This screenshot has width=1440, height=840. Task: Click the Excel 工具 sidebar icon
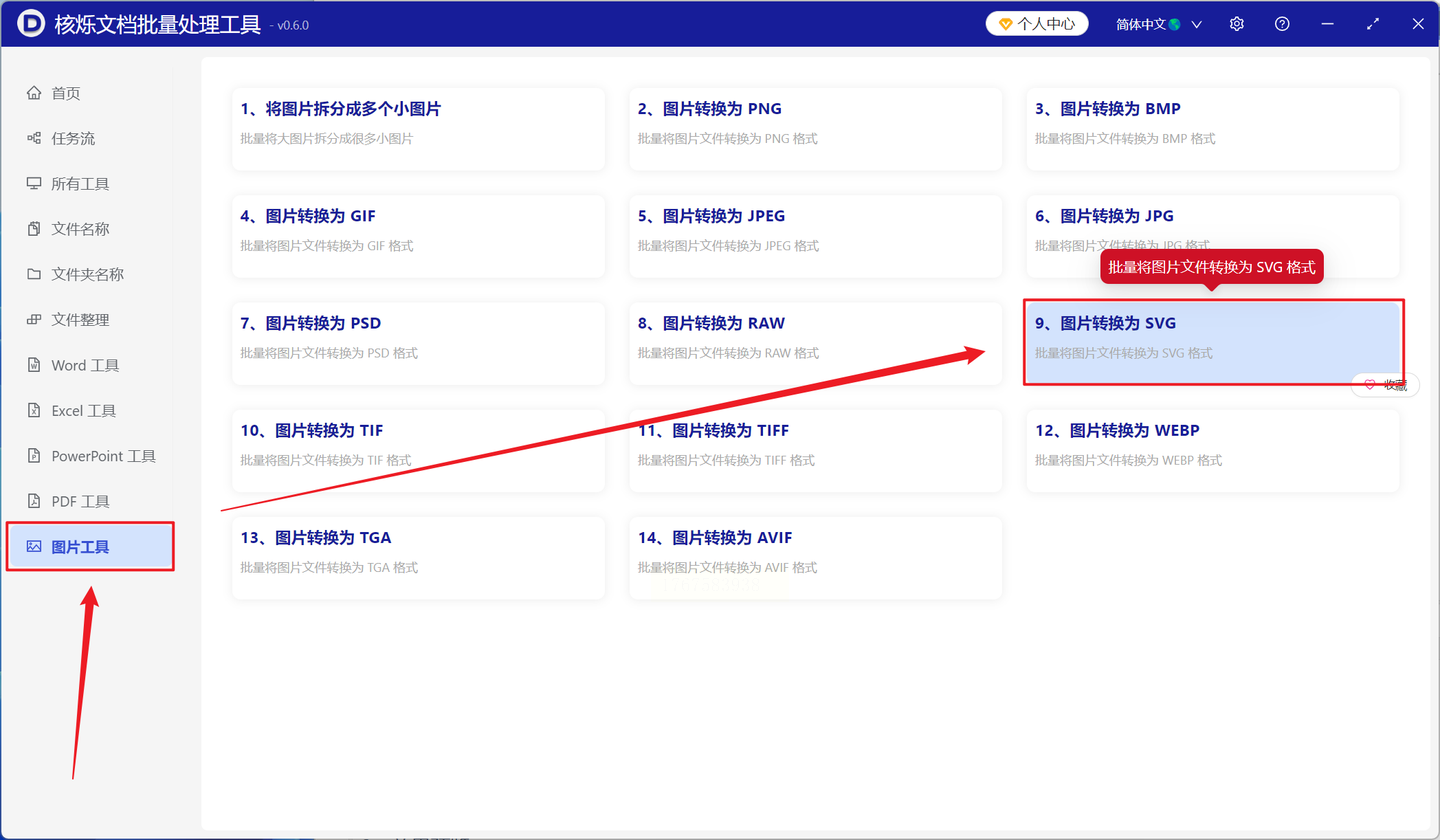tap(34, 411)
